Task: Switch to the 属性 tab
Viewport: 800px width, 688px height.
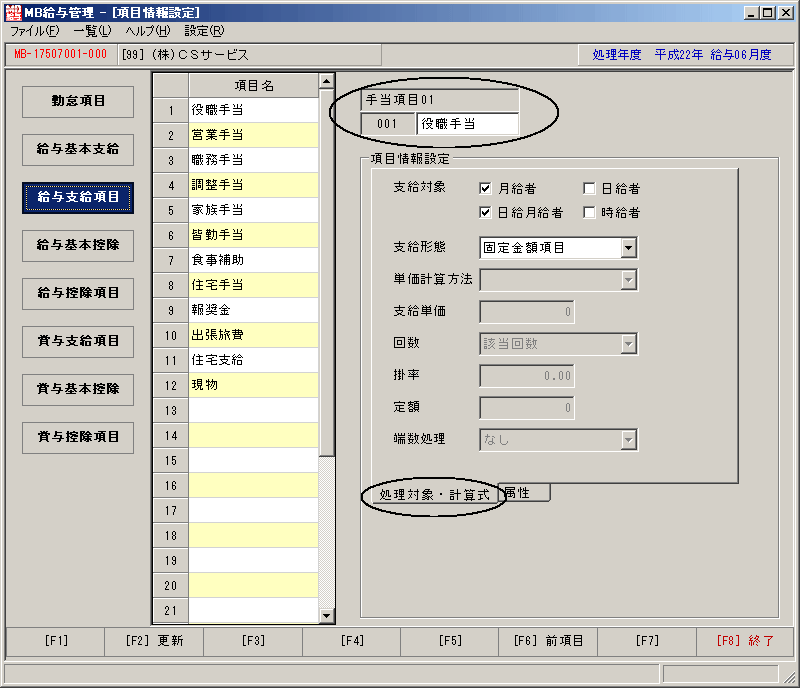Action: click(524, 493)
